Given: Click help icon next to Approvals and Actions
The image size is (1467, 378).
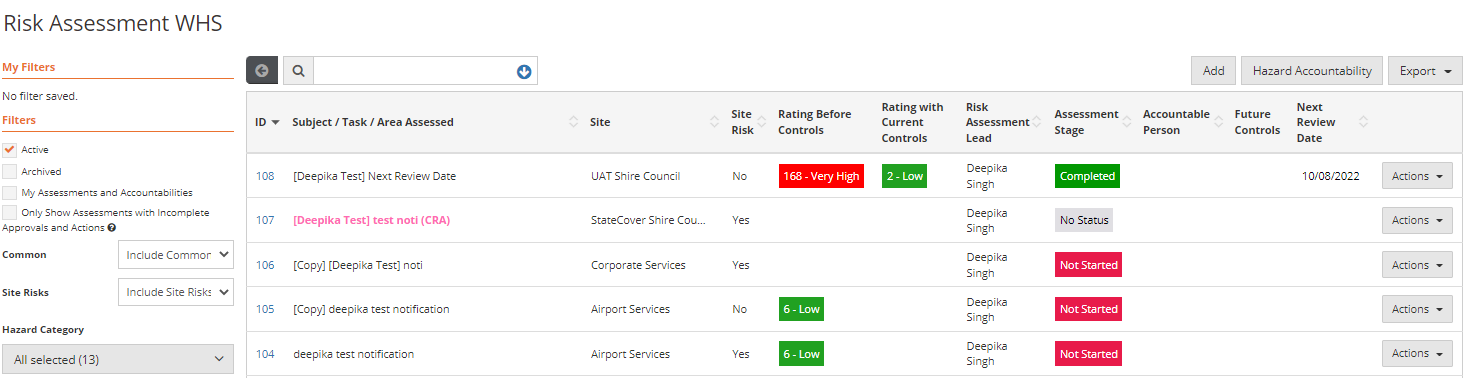Looking at the screenshot, I should coord(111,228).
